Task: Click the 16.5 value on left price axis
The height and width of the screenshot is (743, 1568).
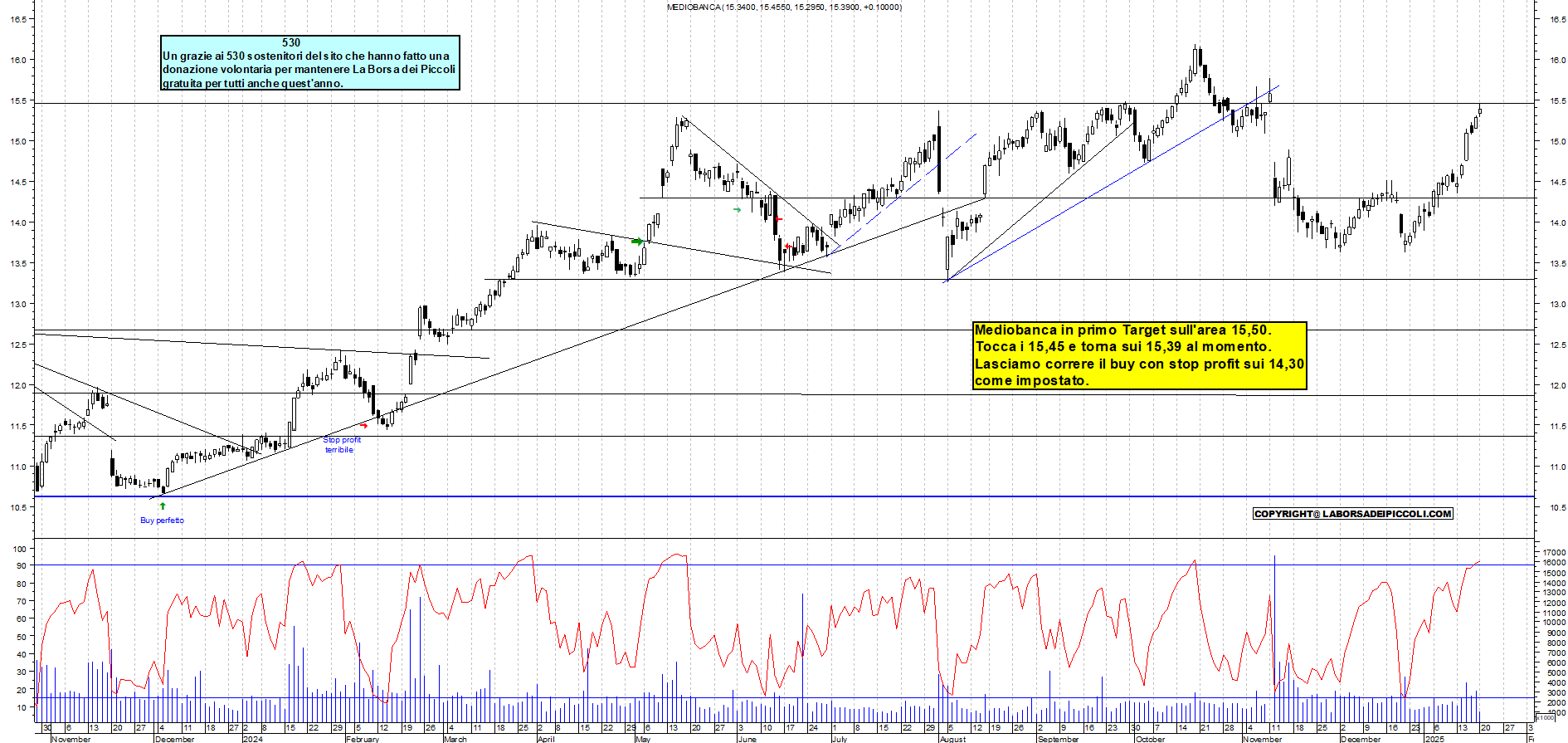Action: [x=17, y=19]
